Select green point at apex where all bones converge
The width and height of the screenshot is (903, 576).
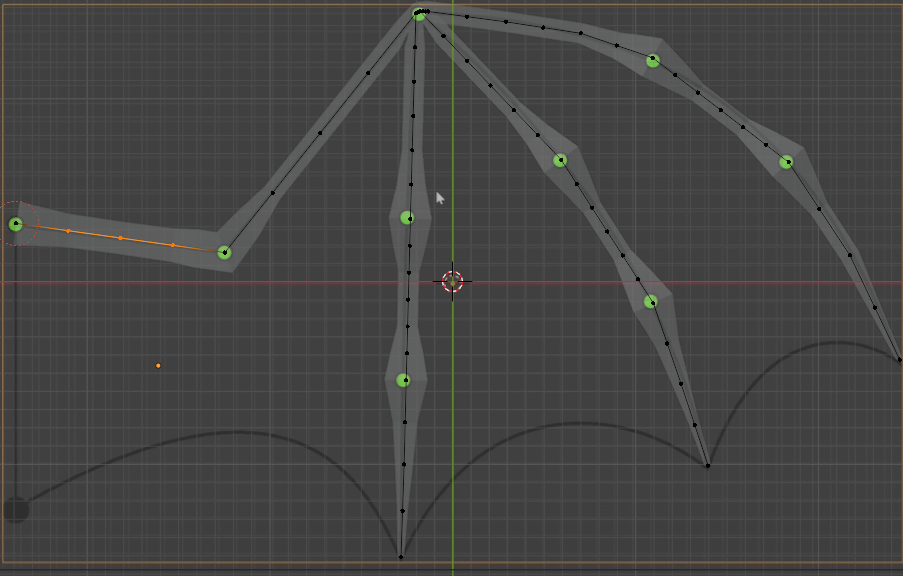point(419,14)
